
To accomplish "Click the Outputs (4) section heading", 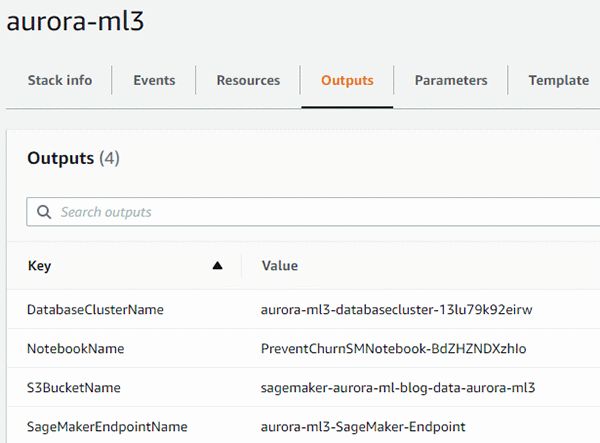I will click(x=73, y=158).
